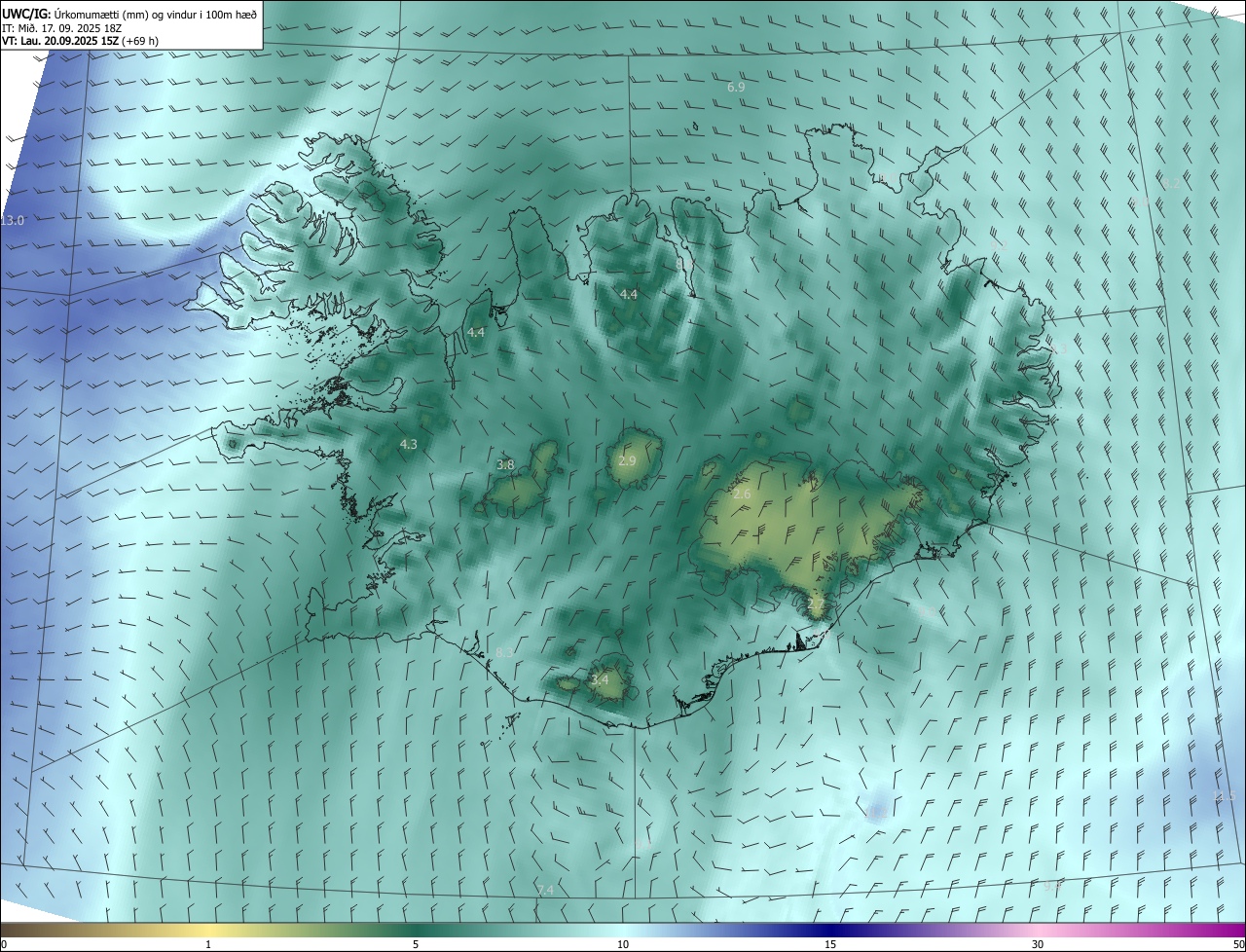Screen dimensions: 1246x952
Task: Click the color scale tick label 5
Action: point(416,944)
